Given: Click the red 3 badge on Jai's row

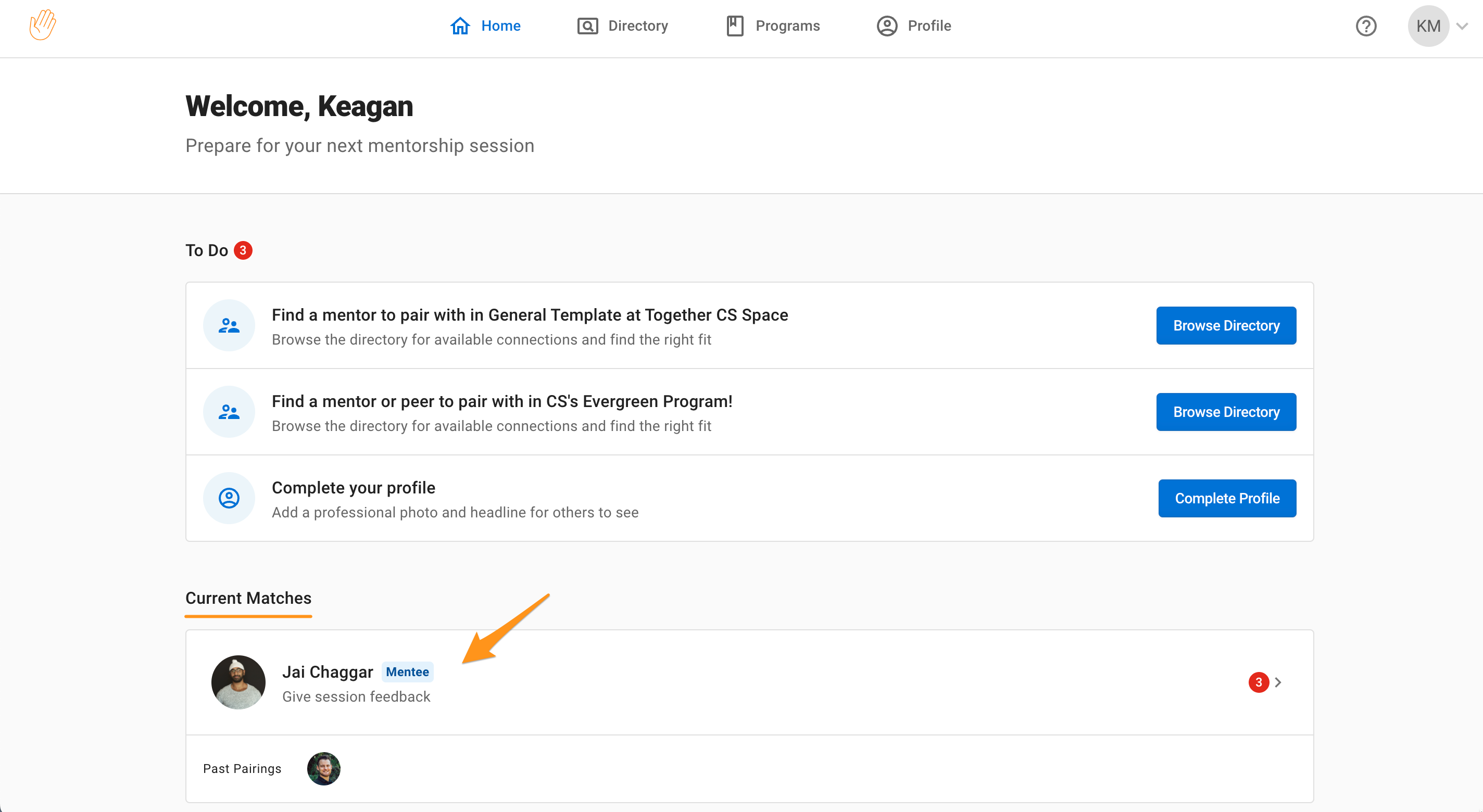Looking at the screenshot, I should (1259, 682).
